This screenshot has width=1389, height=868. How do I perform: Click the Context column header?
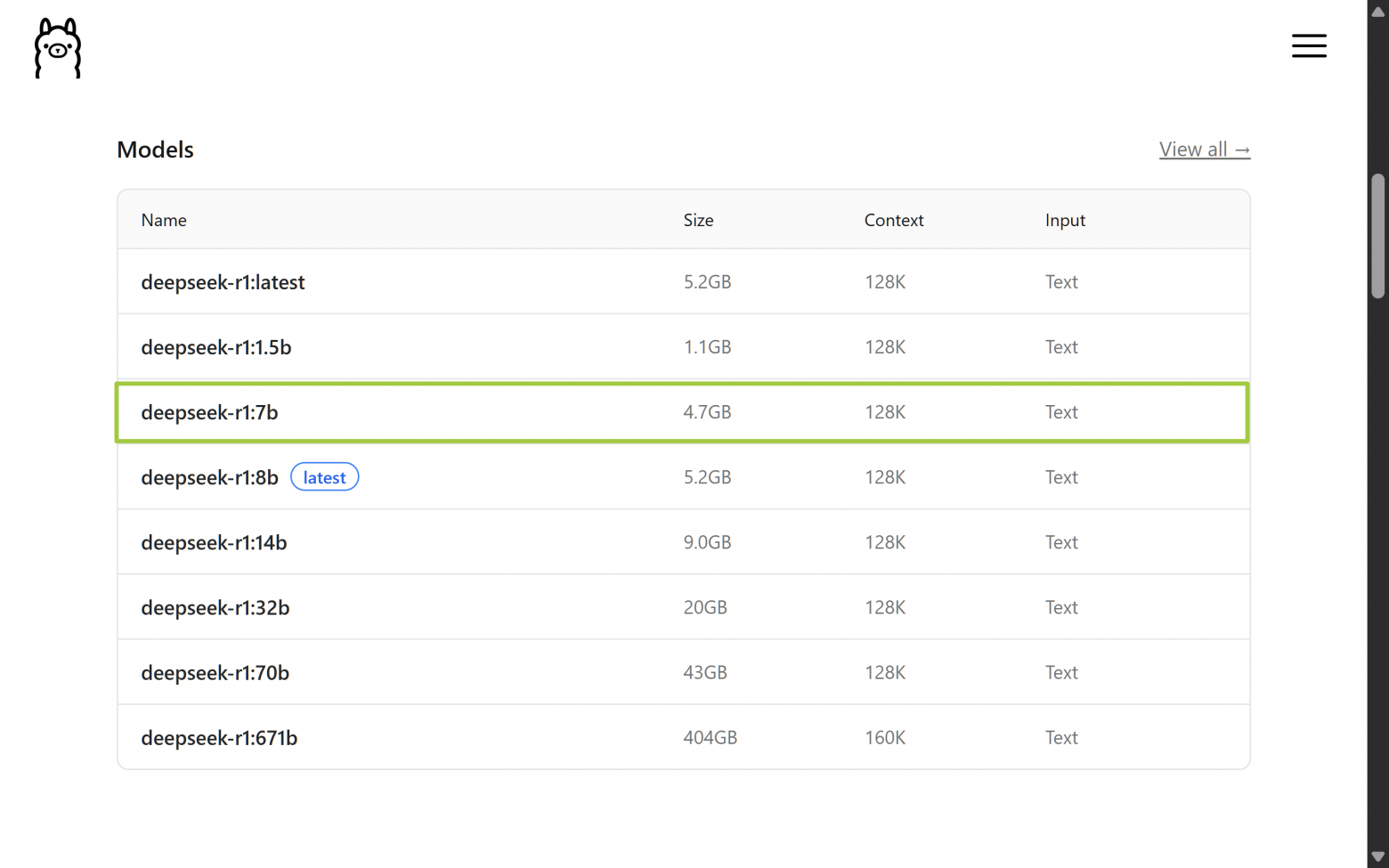pyautogui.click(x=894, y=220)
